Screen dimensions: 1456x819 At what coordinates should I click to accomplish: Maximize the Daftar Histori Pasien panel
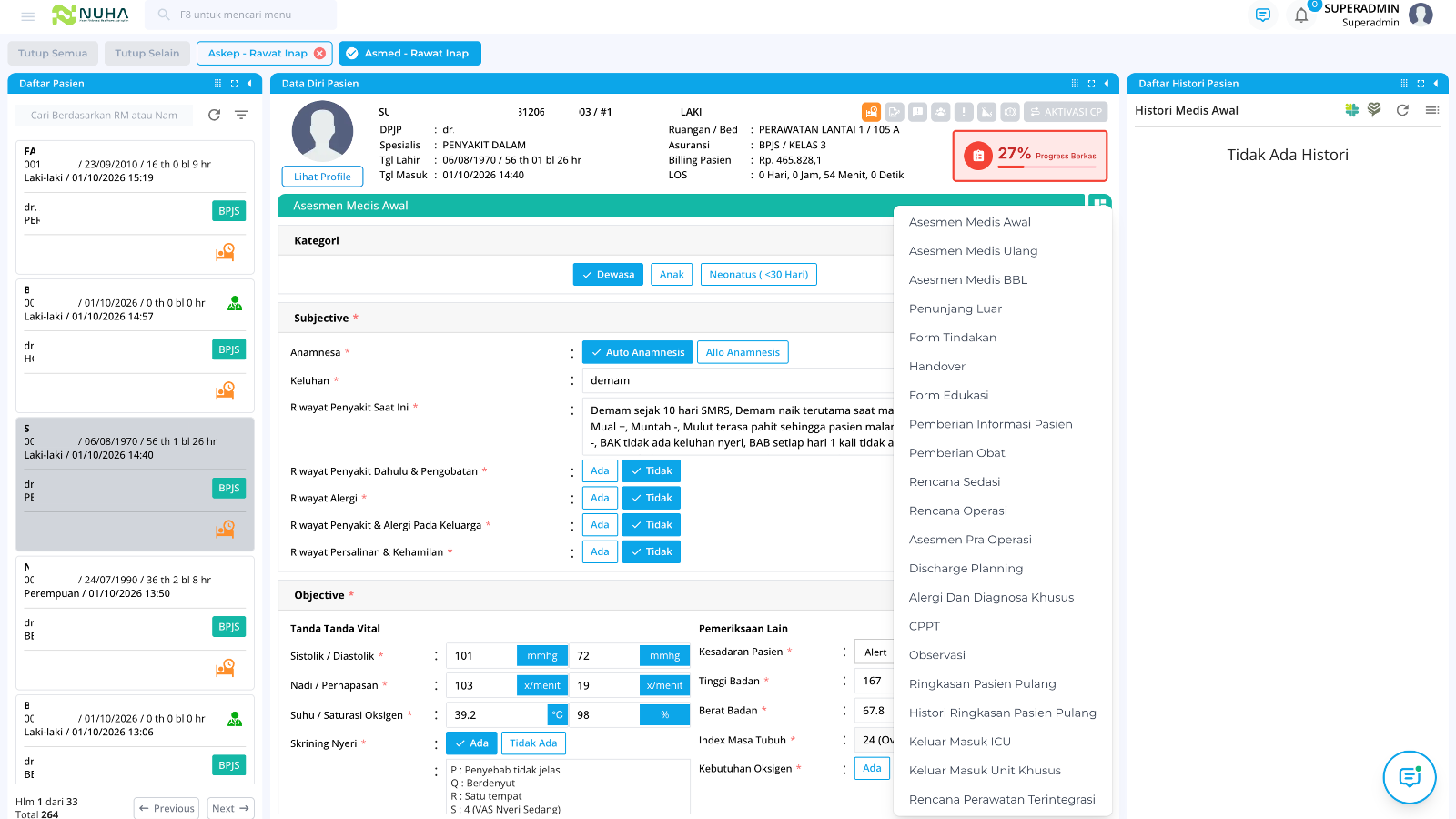tap(1421, 84)
